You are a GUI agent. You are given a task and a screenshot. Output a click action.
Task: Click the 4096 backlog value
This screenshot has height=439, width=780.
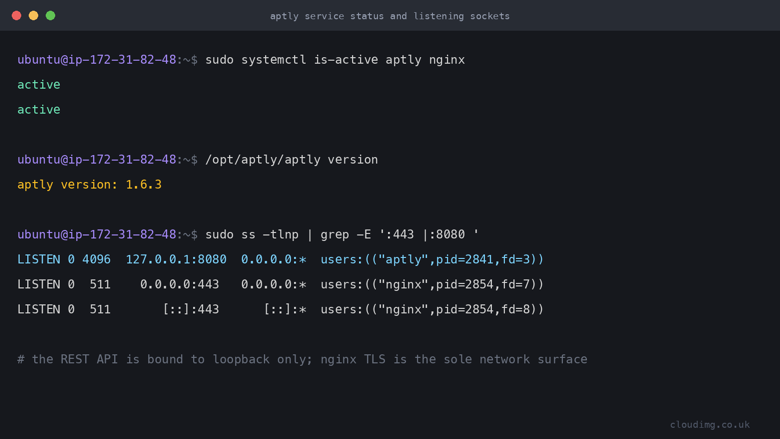(97, 259)
